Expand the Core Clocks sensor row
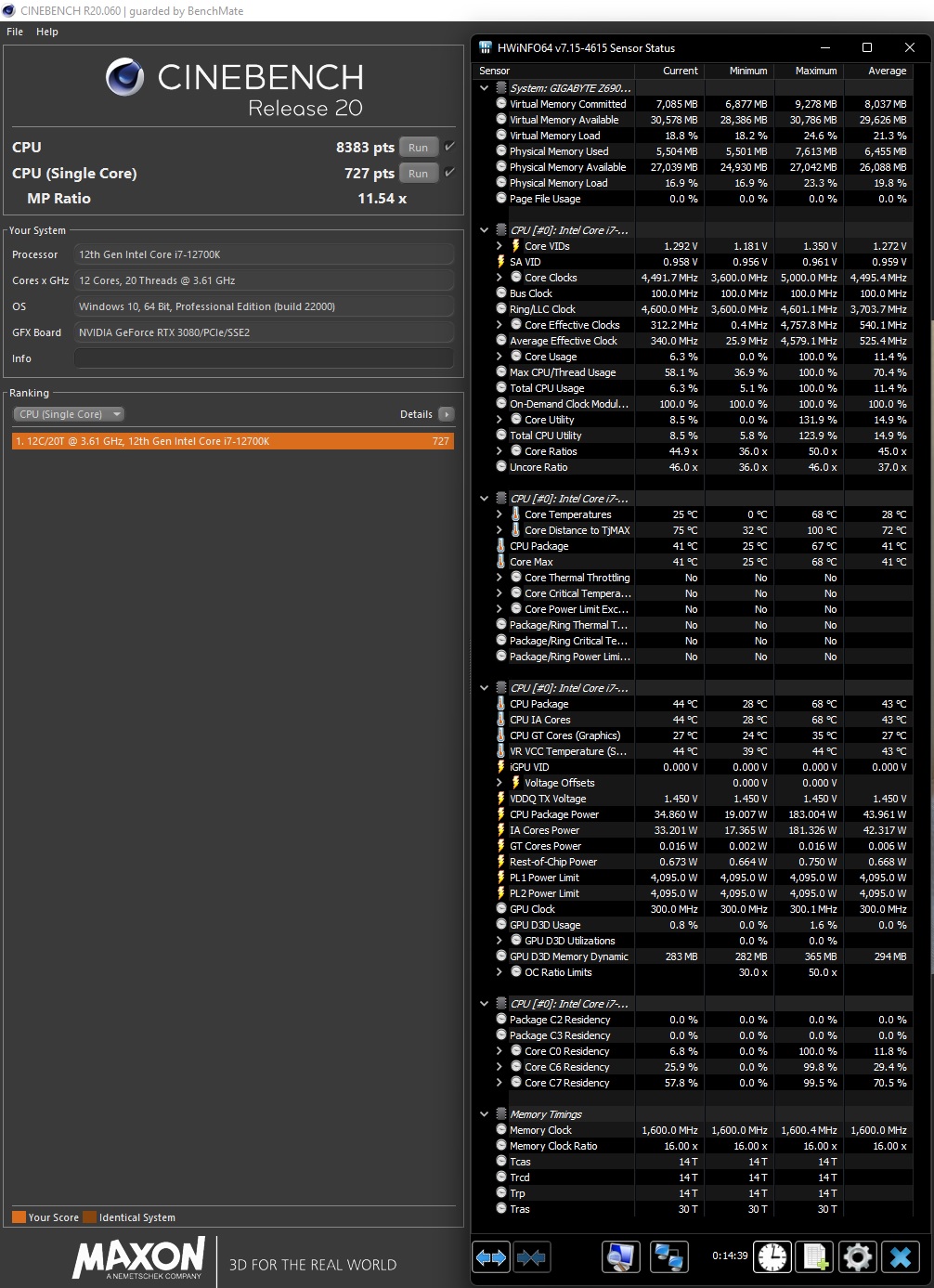 499,278
